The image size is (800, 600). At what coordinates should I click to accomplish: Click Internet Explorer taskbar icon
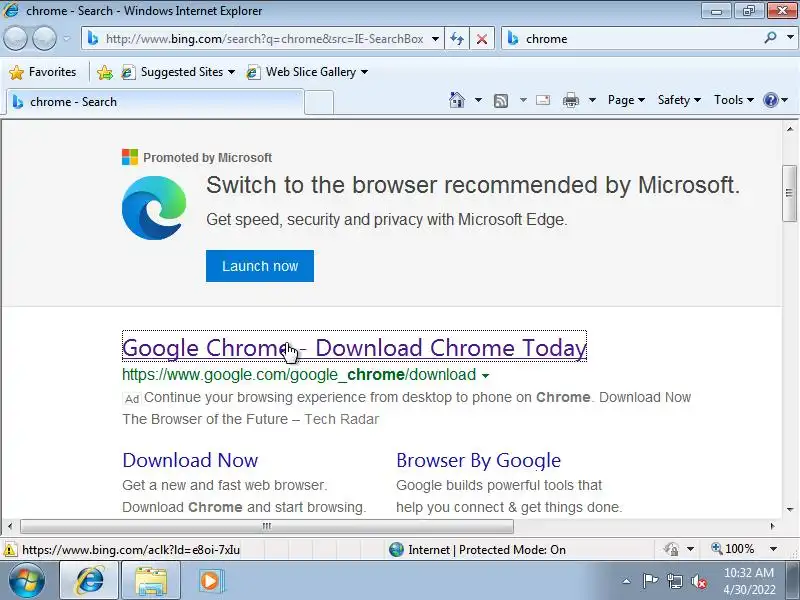[x=89, y=581]
